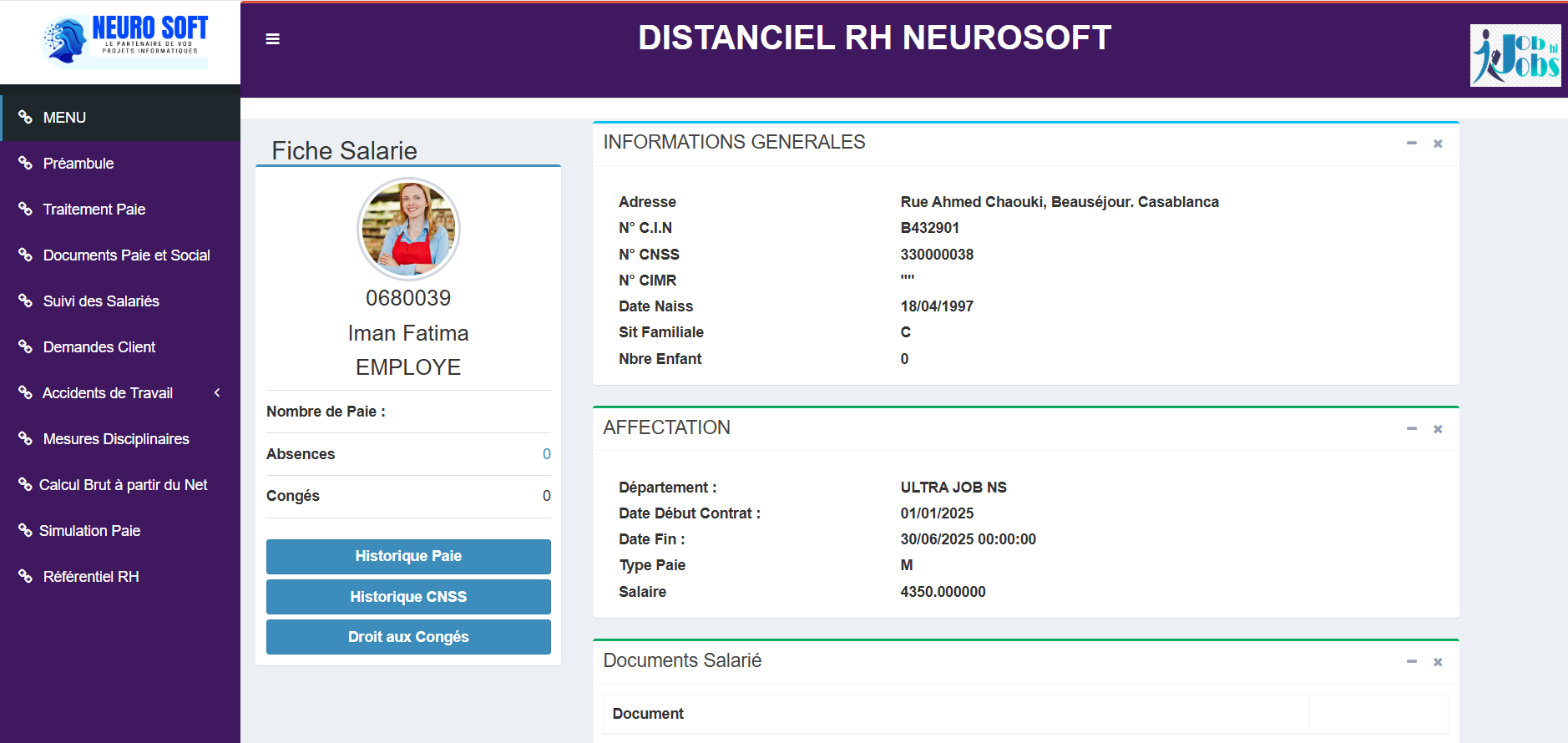Viewport: 1568px width, 743px height.
Task: Collapse the Affectation panel
Action: (x=1412, y=429)
